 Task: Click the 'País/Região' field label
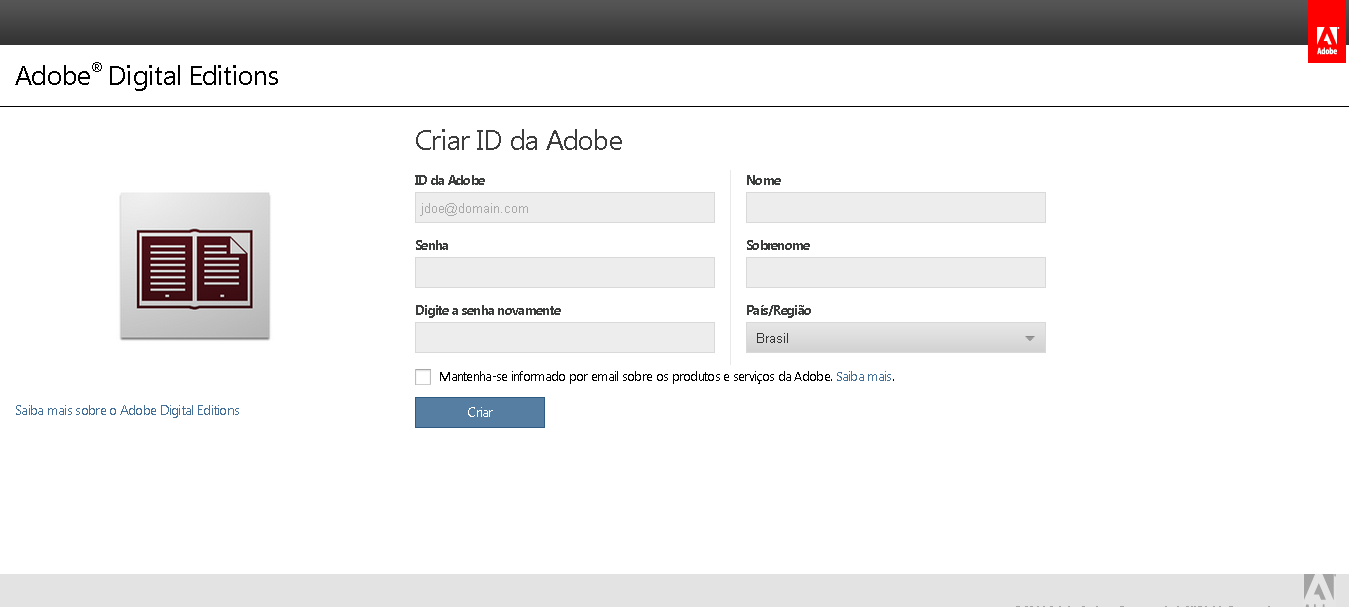click(x=778, y=311)
